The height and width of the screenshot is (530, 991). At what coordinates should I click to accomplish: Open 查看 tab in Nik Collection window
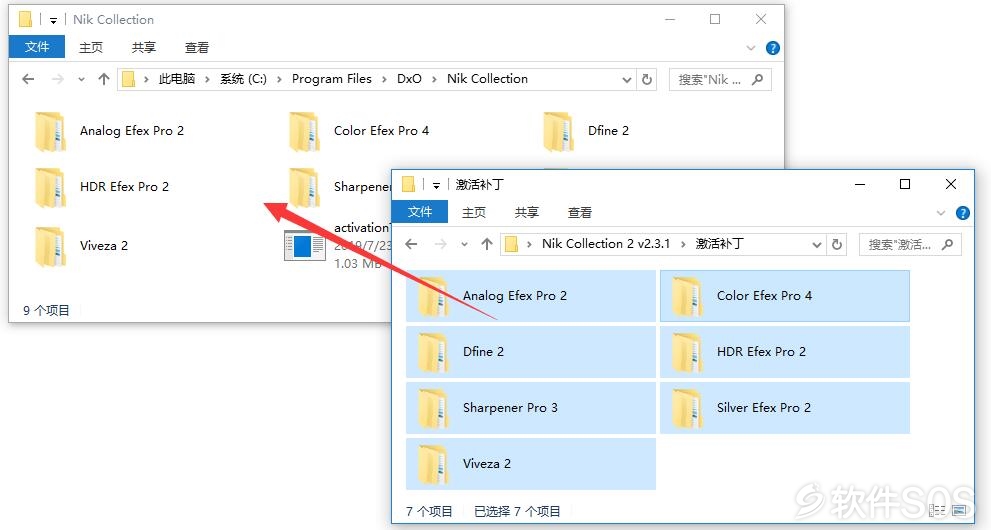[197, 47]
